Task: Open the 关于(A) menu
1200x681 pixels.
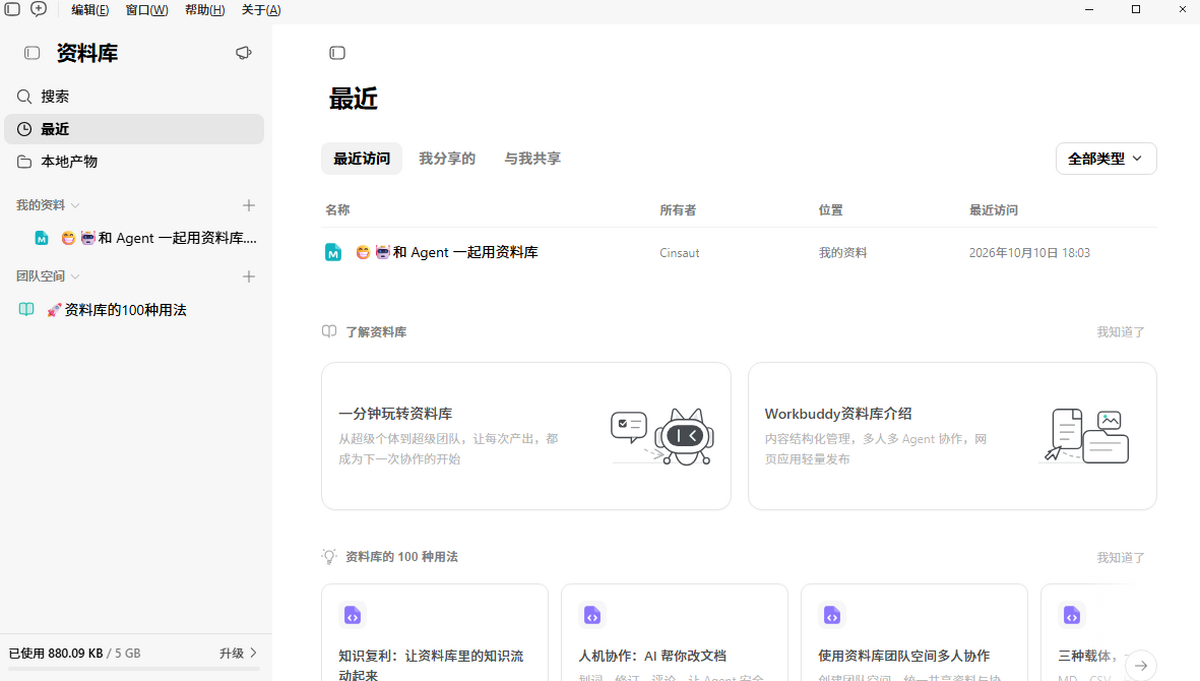Action: [261, 10]
